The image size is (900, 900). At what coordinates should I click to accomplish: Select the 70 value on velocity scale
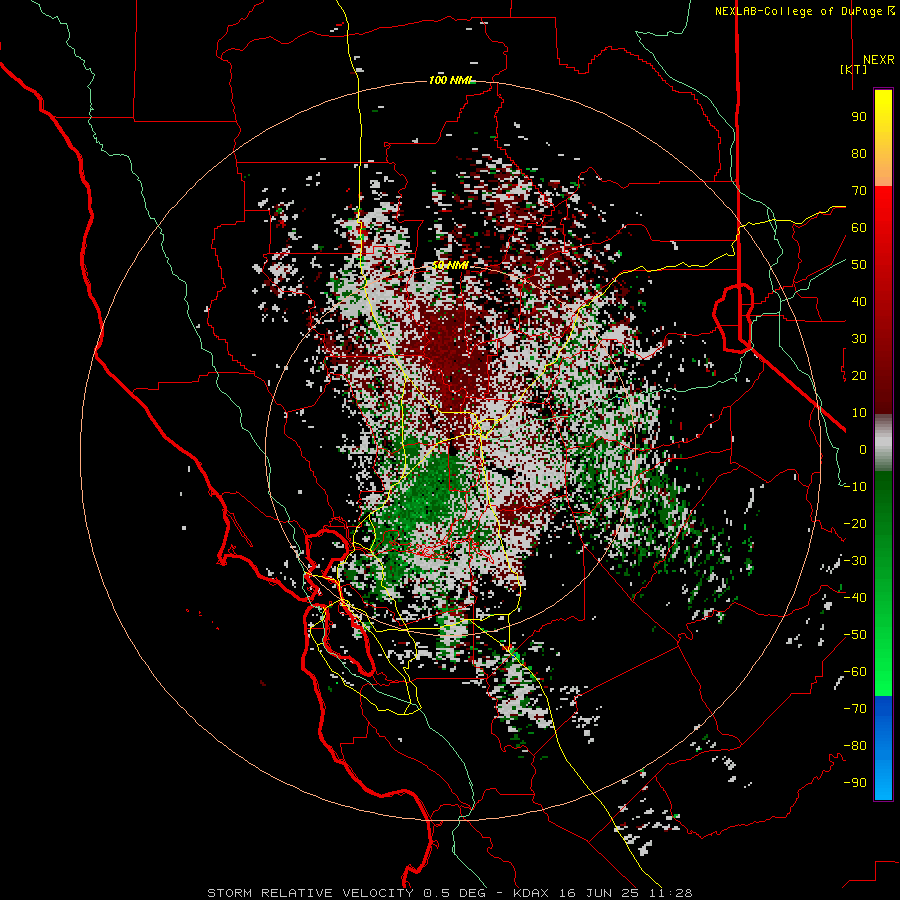click(x=859, y=191)
